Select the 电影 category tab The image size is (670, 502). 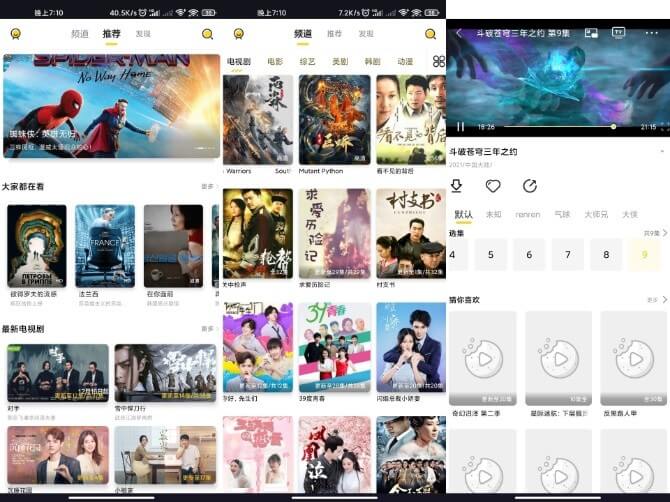[x=275, y=62]
